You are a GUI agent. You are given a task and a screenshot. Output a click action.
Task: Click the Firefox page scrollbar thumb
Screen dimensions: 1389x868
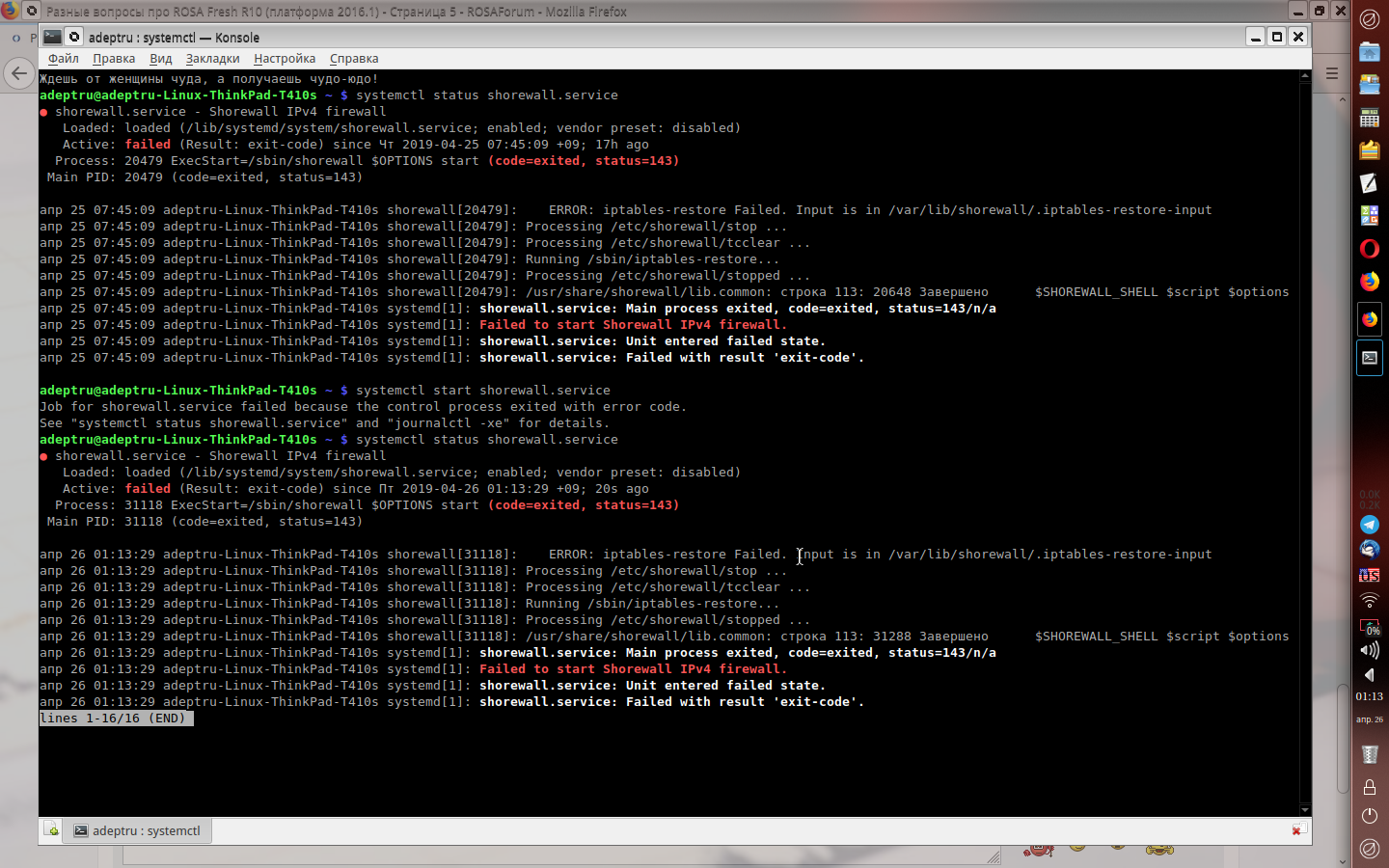[x=1343, y=738]
